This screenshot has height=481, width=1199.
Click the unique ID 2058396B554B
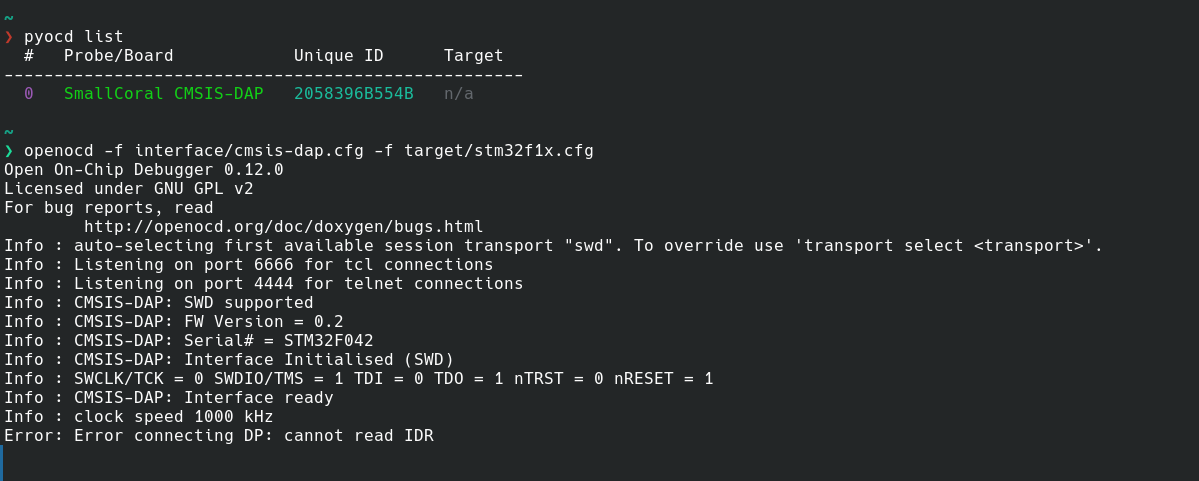point(353,94)
